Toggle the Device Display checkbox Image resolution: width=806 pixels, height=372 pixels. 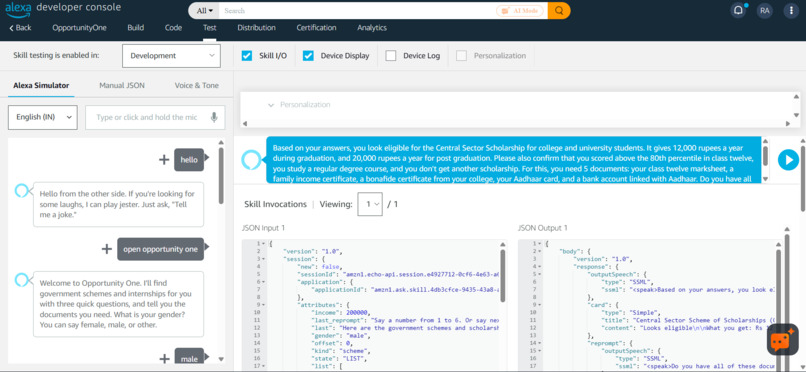[308, 55]
